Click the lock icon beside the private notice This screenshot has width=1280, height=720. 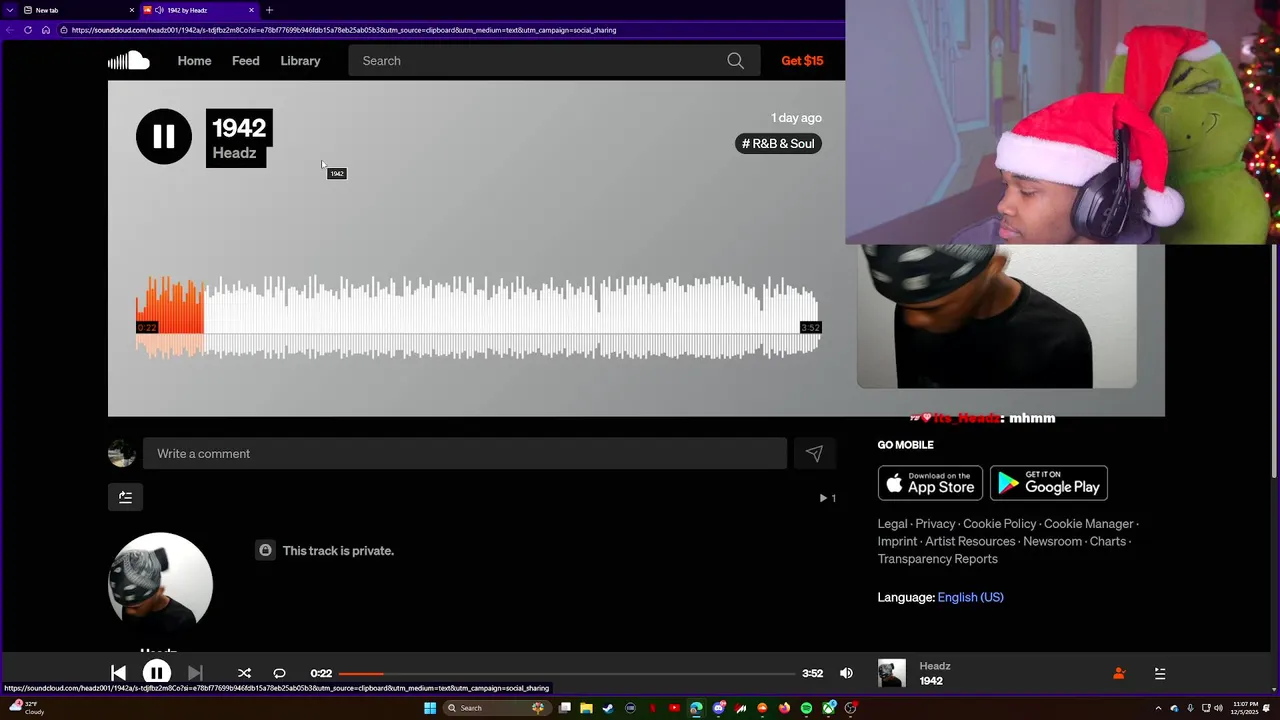[x=265, y=550]
